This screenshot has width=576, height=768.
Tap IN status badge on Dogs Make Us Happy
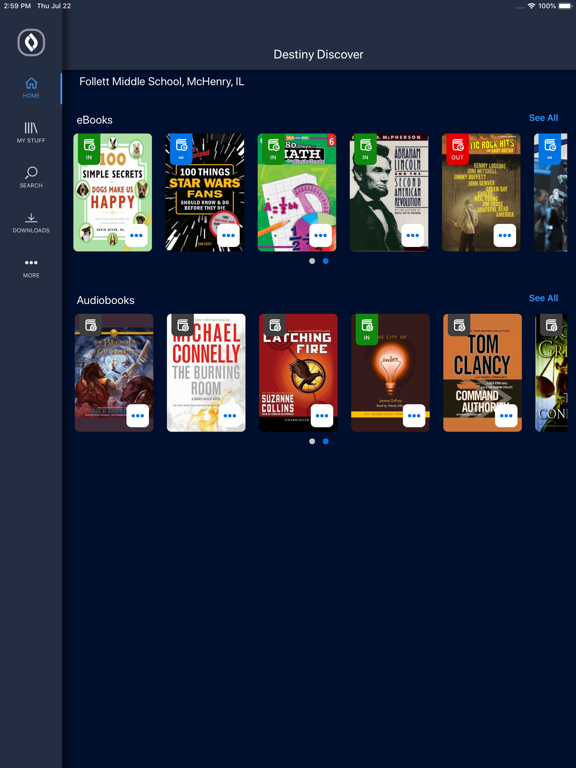coord(89,149)
